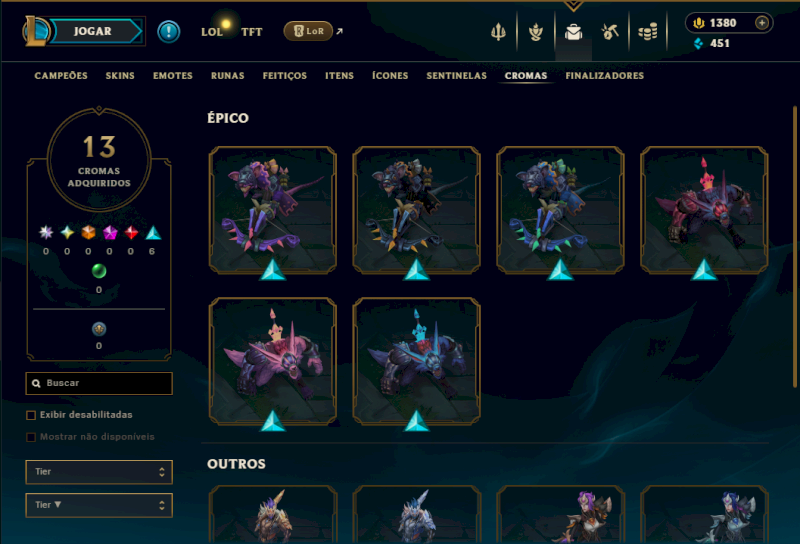Switch to the SKINS tab
The image size is (800, 544).
click(x=120, y=76)
